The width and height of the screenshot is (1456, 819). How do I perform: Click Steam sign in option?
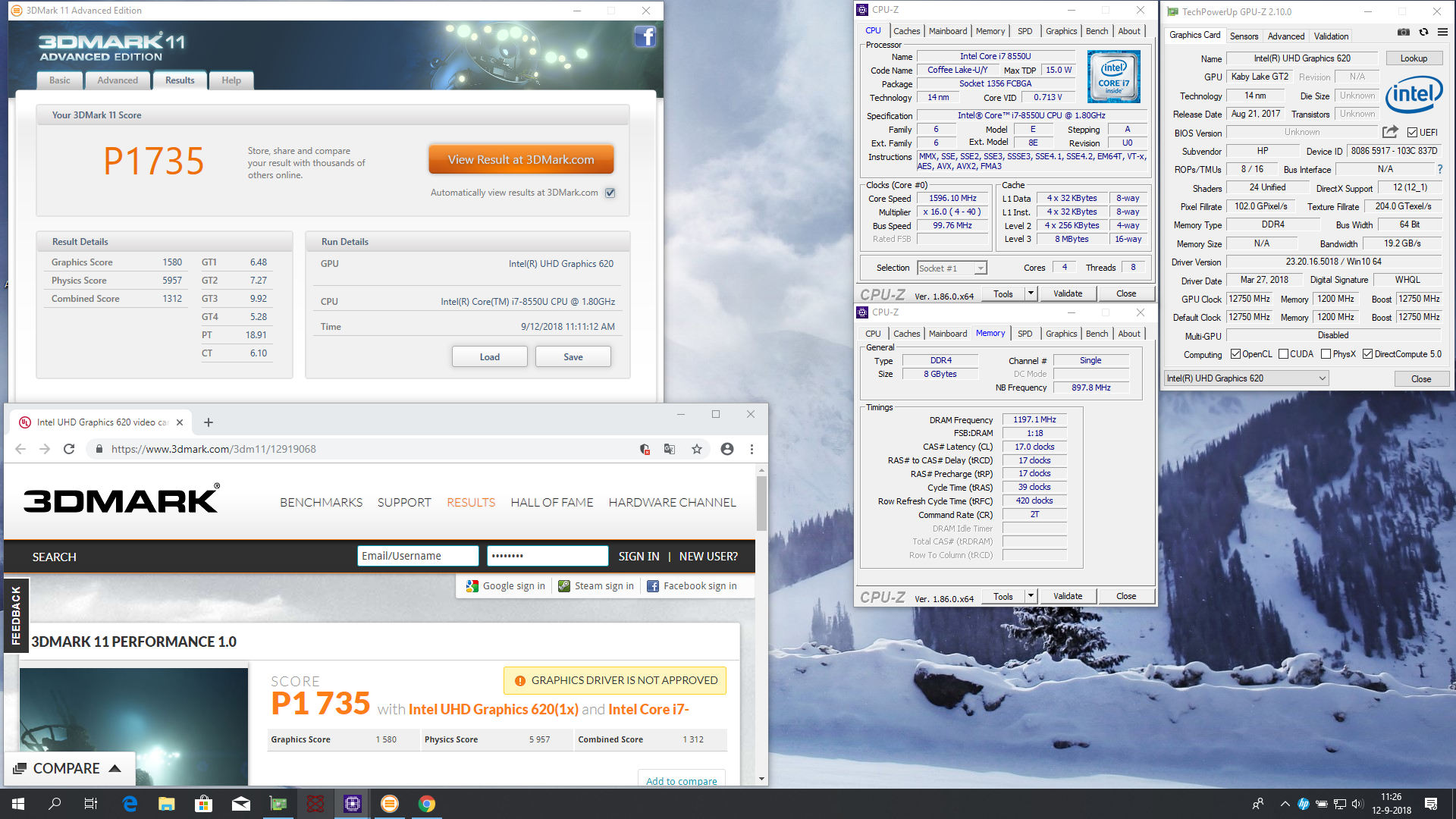click(x=596, y=586)
